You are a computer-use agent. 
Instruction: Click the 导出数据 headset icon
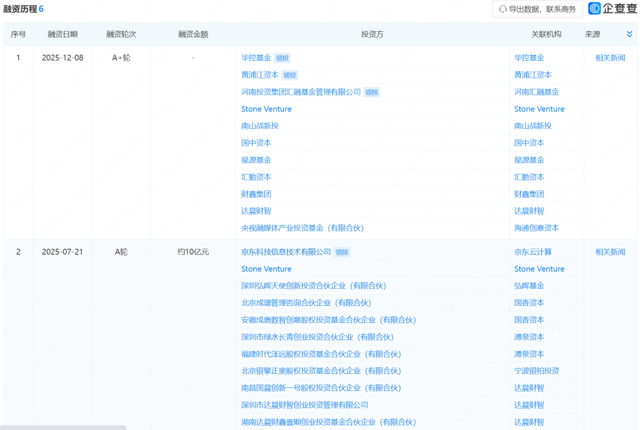click(x=503, y=9)
